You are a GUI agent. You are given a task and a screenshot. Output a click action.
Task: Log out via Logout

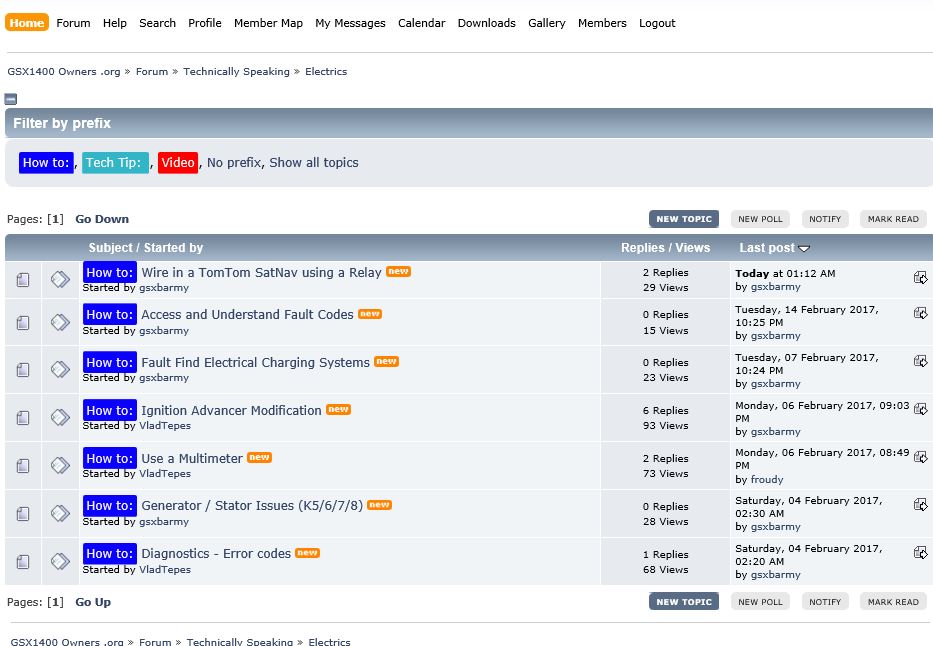[x=657, y=23]
